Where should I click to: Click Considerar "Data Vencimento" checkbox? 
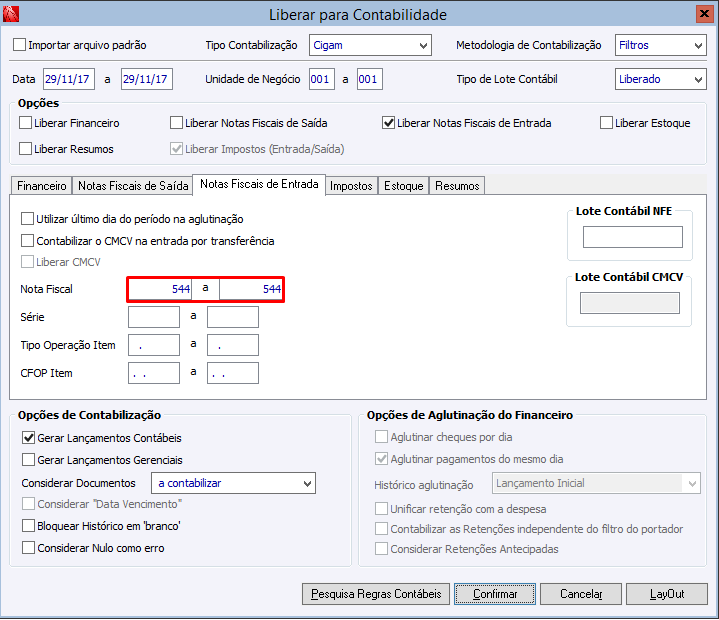[28, 504]
